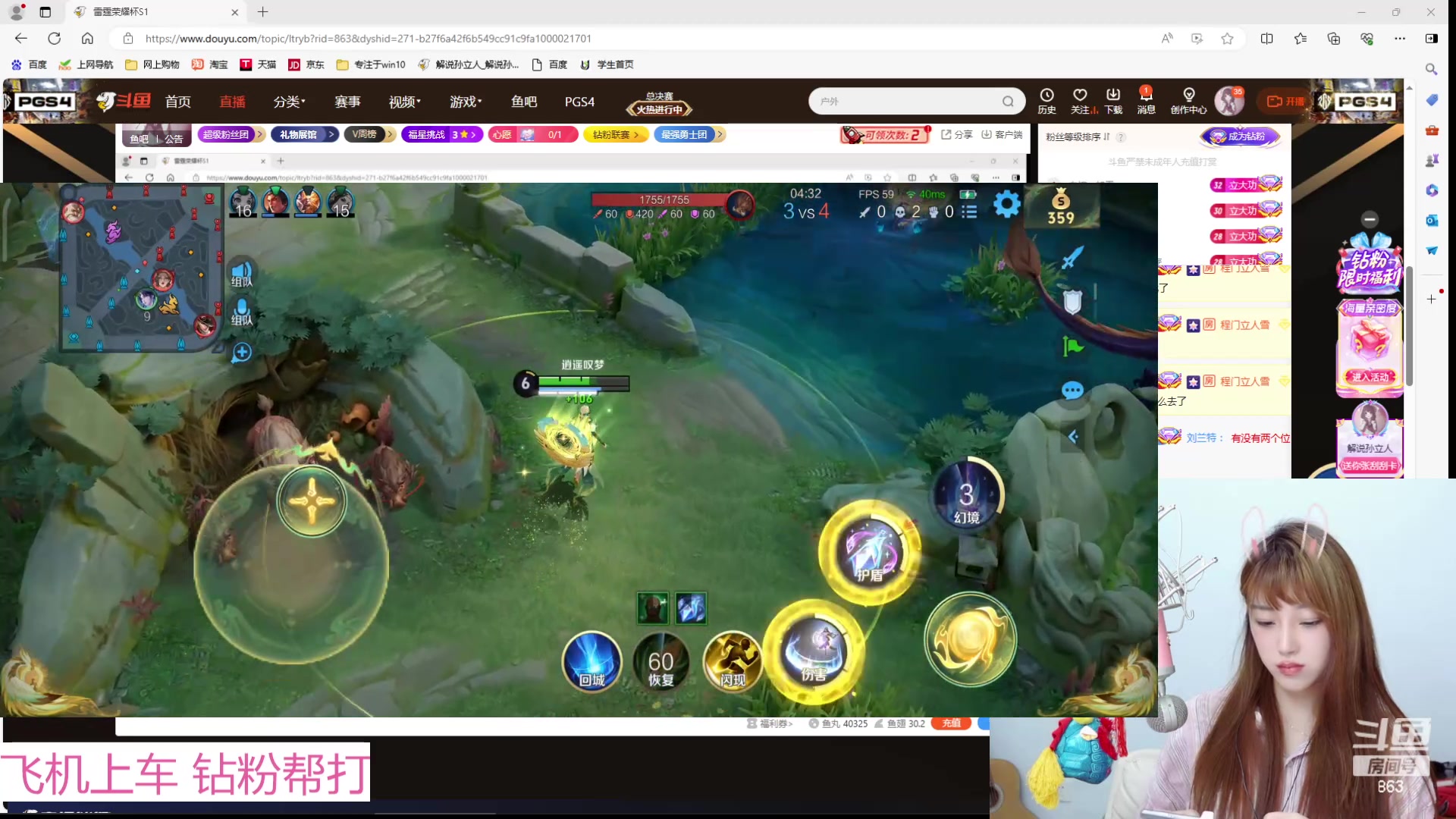Tap the golden basic attack button
This screenshot has width=1456, height=819.
tap(970, 639)
